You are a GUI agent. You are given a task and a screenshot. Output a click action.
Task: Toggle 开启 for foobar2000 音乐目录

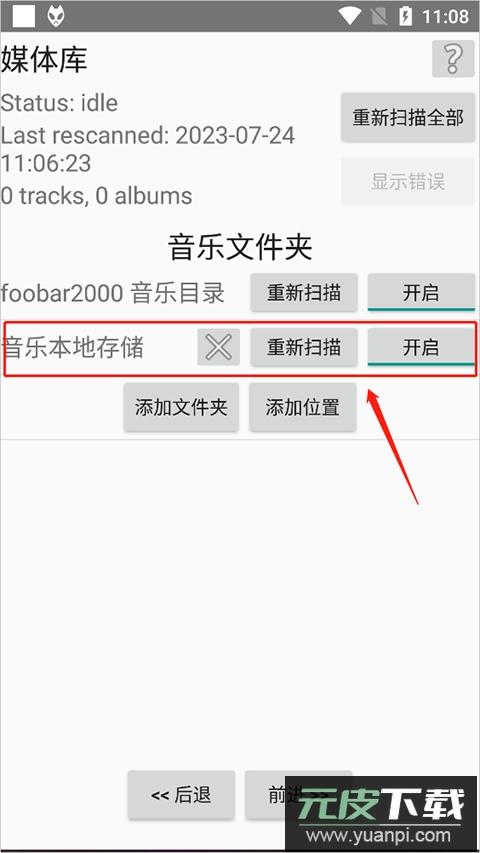click(x=421, y=293)
